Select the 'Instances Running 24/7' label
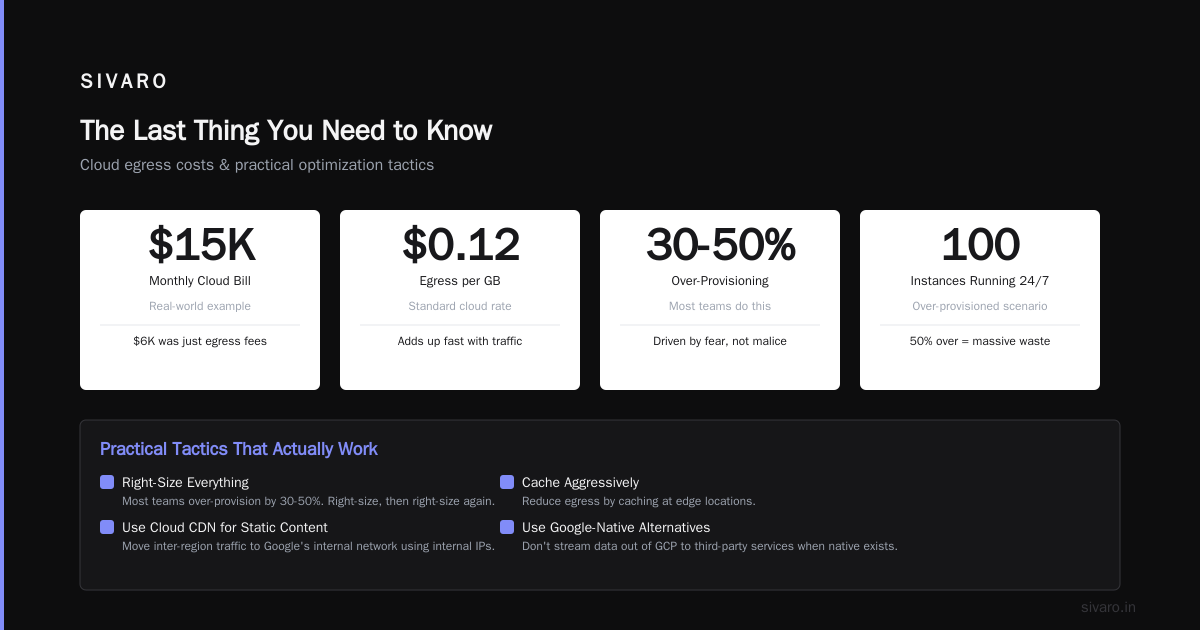The height and width of the screenshot is (630, 1200). click(980, 281)
